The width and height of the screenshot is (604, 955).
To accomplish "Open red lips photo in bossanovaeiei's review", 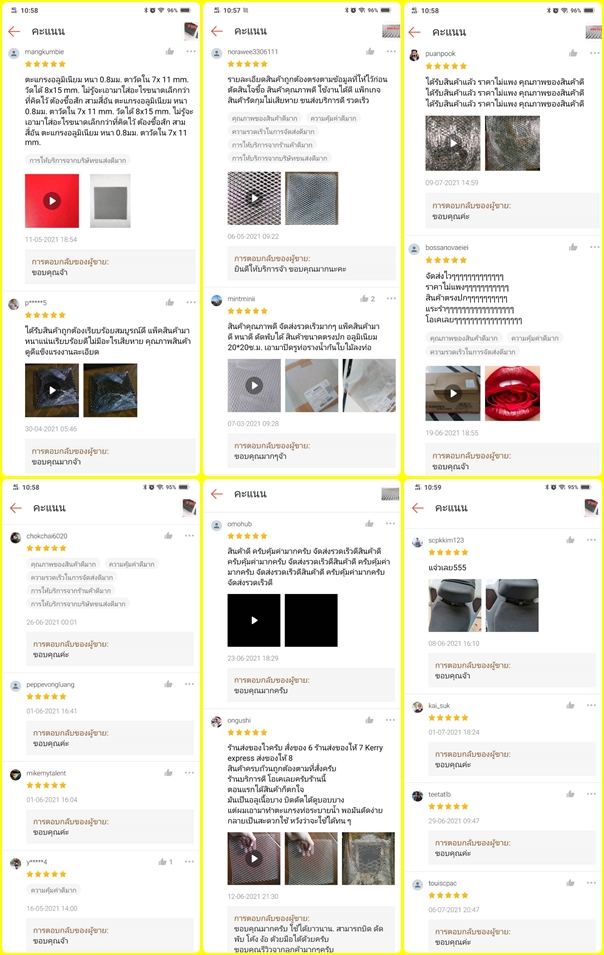I will 512,393.
